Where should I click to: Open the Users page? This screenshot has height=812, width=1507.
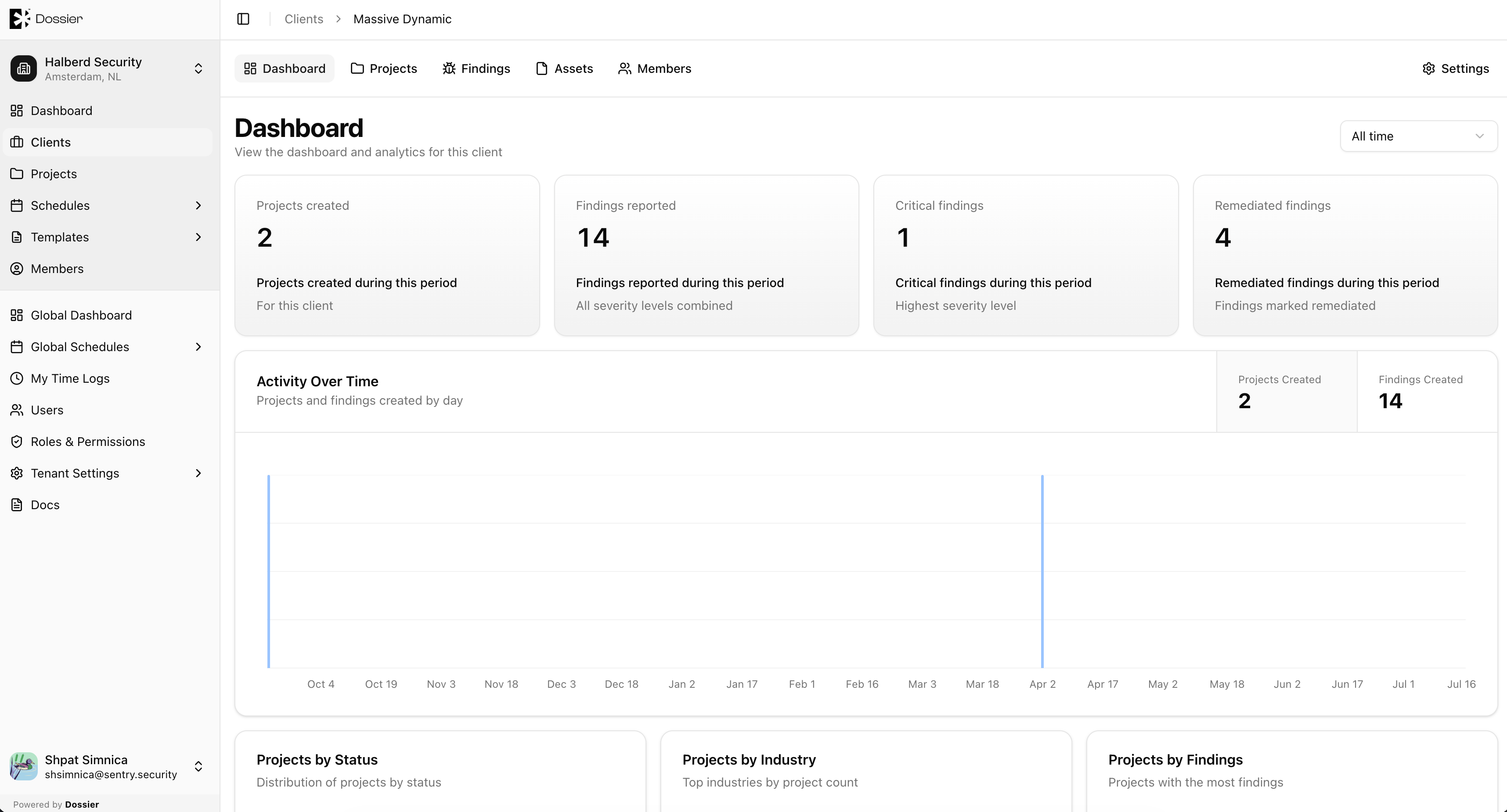point(108,410)
